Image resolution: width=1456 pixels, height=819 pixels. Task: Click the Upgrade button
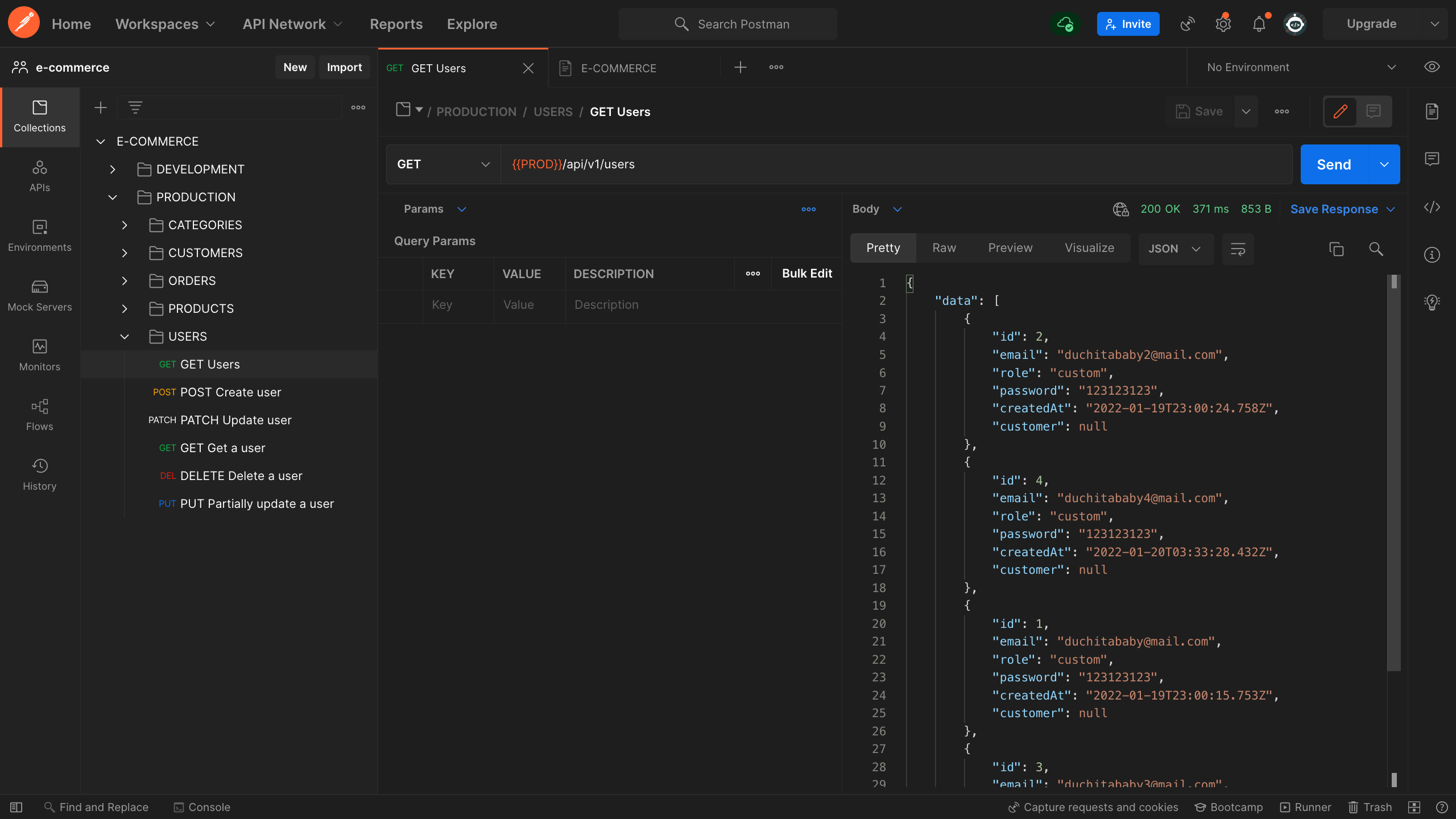(1371, 24)
